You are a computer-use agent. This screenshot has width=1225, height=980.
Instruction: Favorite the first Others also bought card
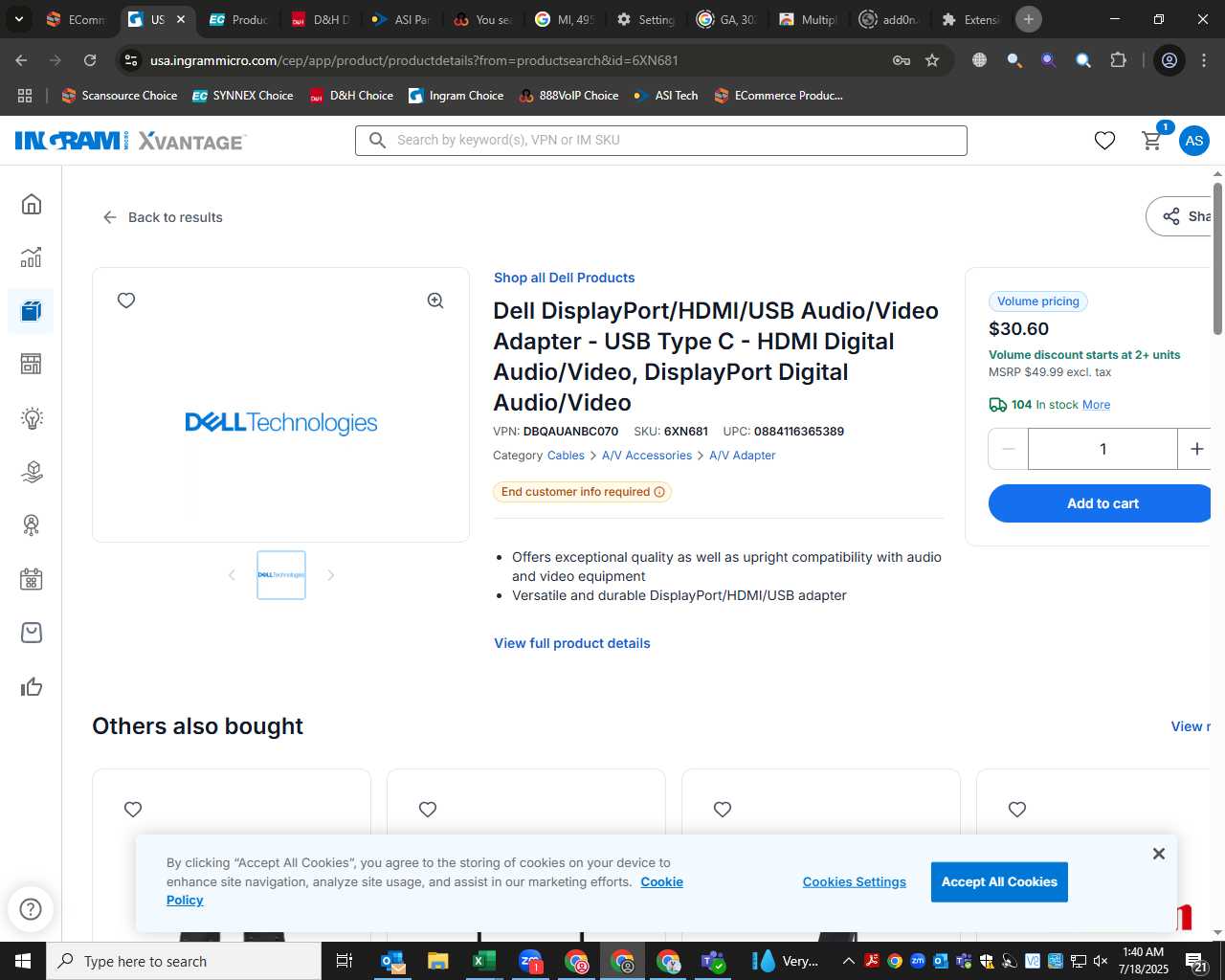coord(133,810)
